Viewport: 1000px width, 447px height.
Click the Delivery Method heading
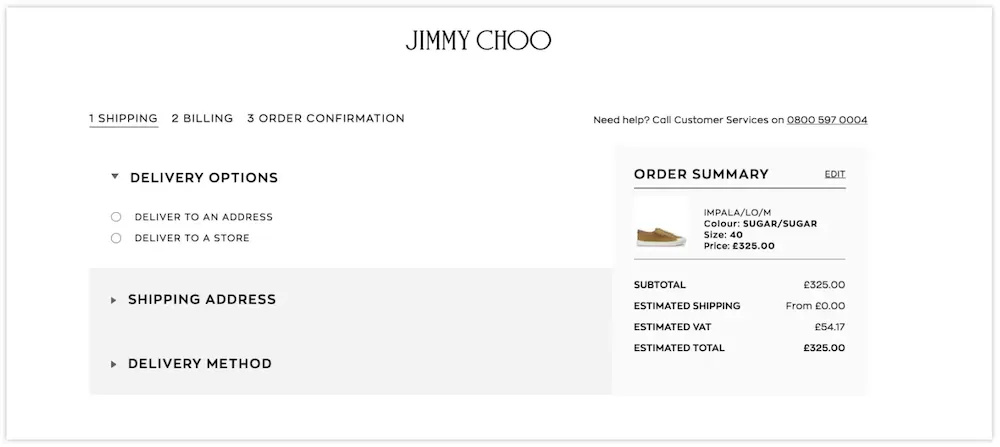coord(200,364)
